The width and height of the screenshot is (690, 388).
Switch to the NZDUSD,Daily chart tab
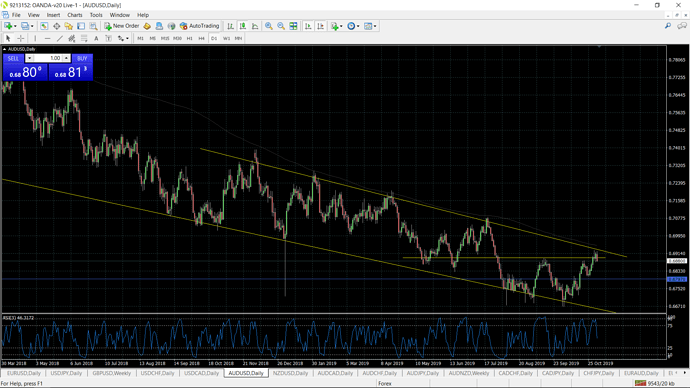[x=290, y=373]
